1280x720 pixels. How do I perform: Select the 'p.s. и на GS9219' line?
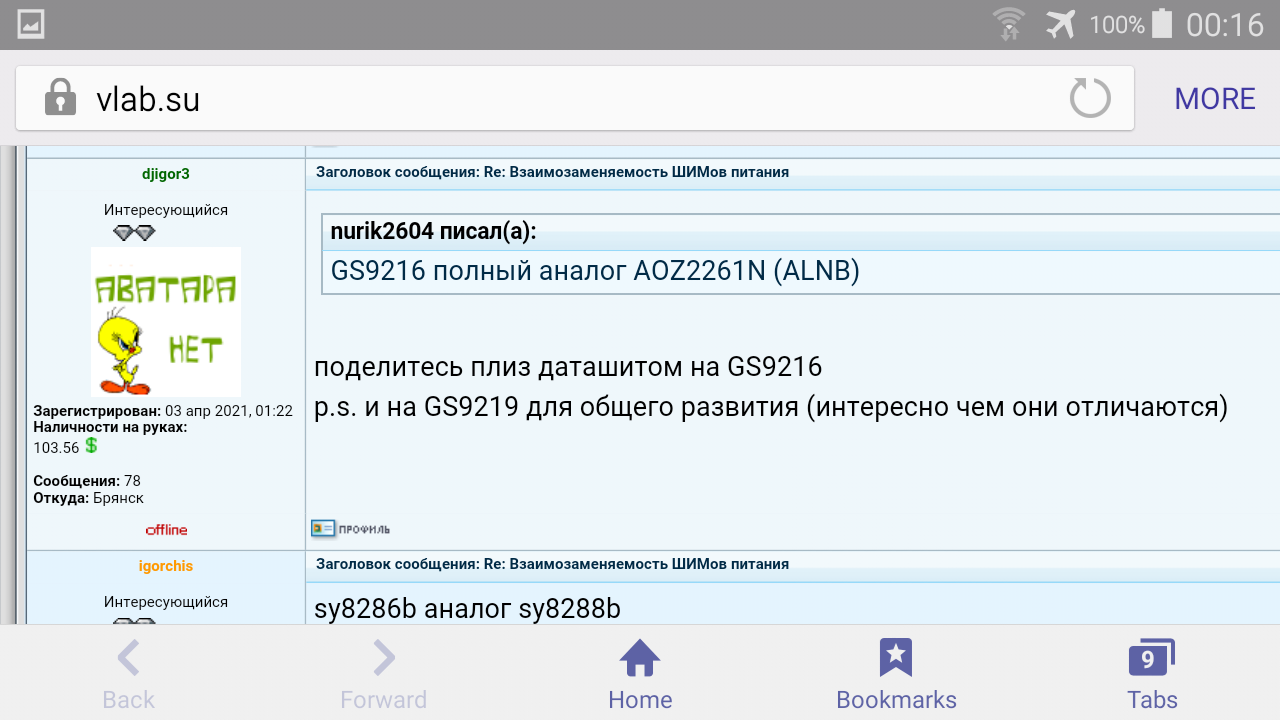771,408
